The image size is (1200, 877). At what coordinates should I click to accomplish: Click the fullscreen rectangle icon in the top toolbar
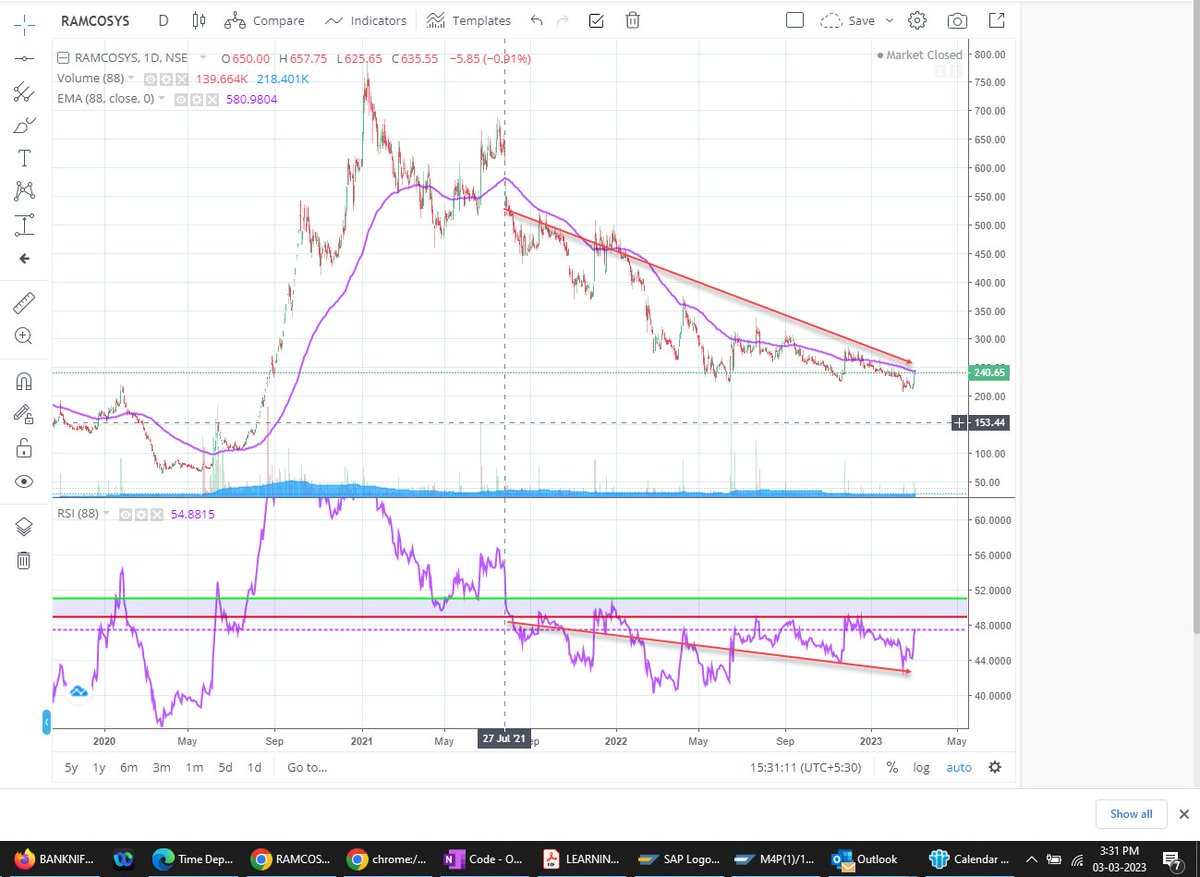(795, 20)
